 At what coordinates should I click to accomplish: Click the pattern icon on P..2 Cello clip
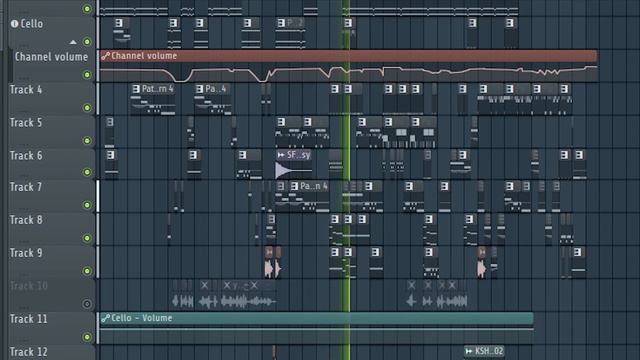click(x=281, y=23)
